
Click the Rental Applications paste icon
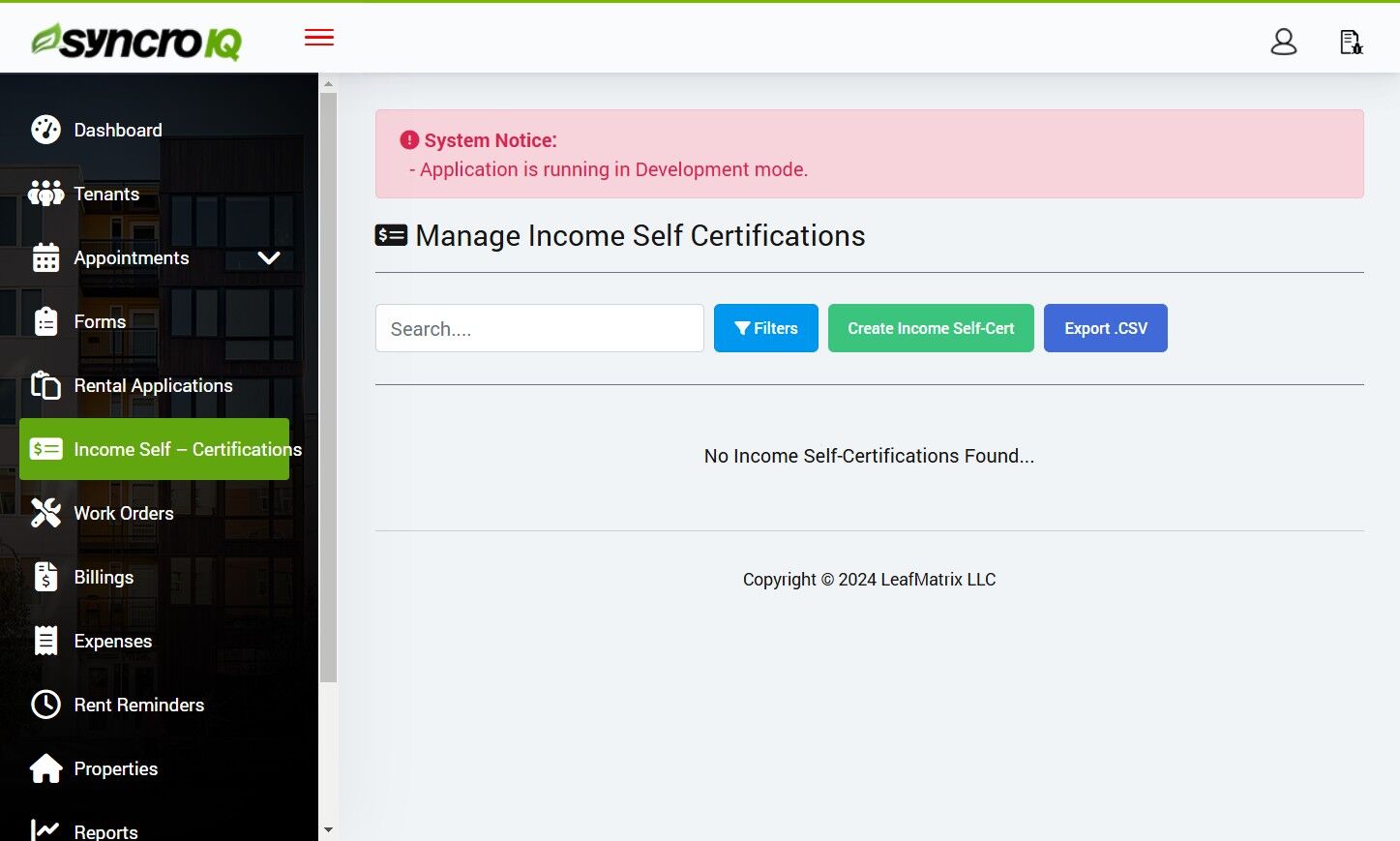click(45, 385)
